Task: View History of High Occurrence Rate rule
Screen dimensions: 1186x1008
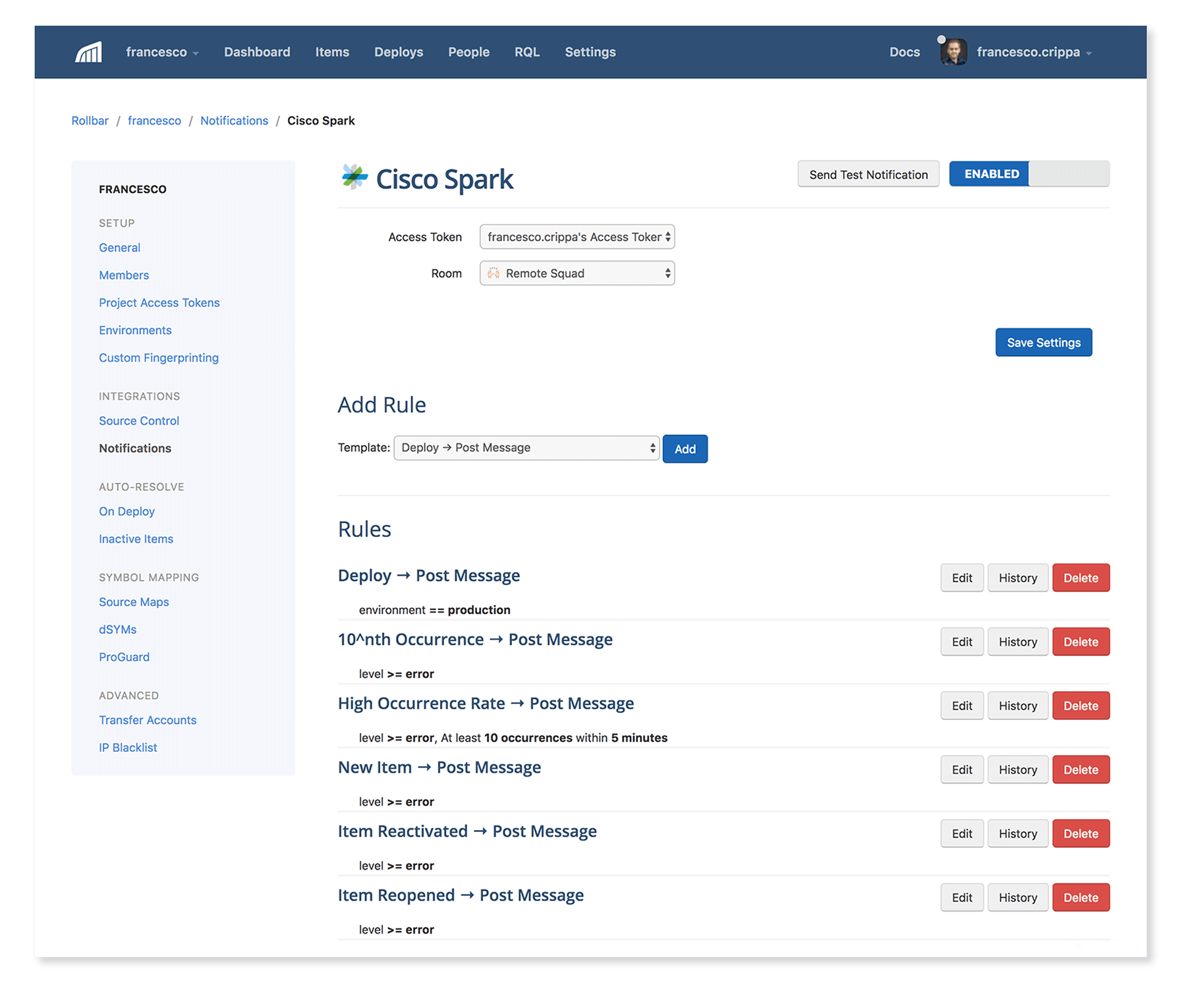Action: (1018, 706)
